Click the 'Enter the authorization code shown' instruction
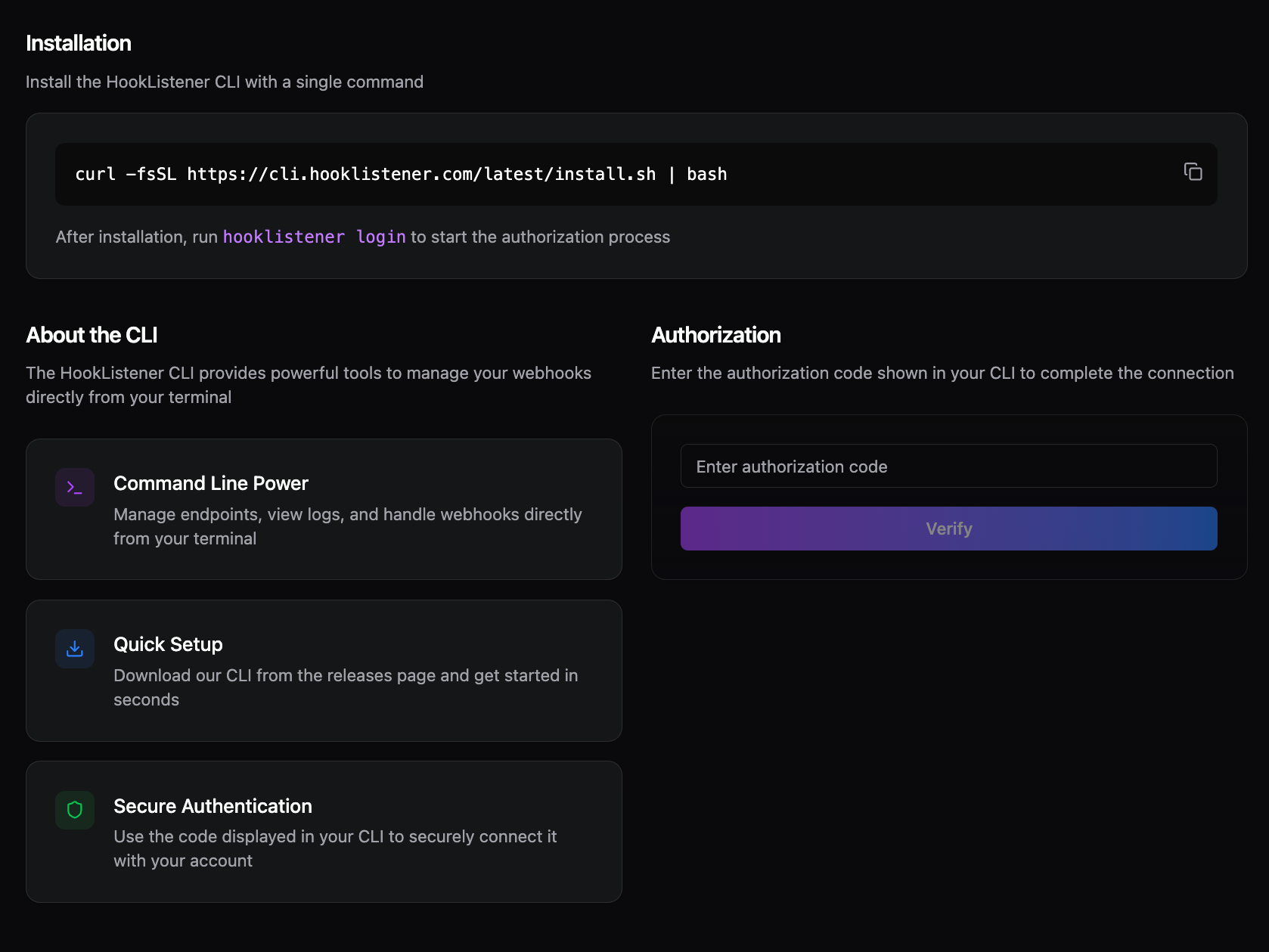The height and width of the screenshot is (952, 1269). (942, 373)
